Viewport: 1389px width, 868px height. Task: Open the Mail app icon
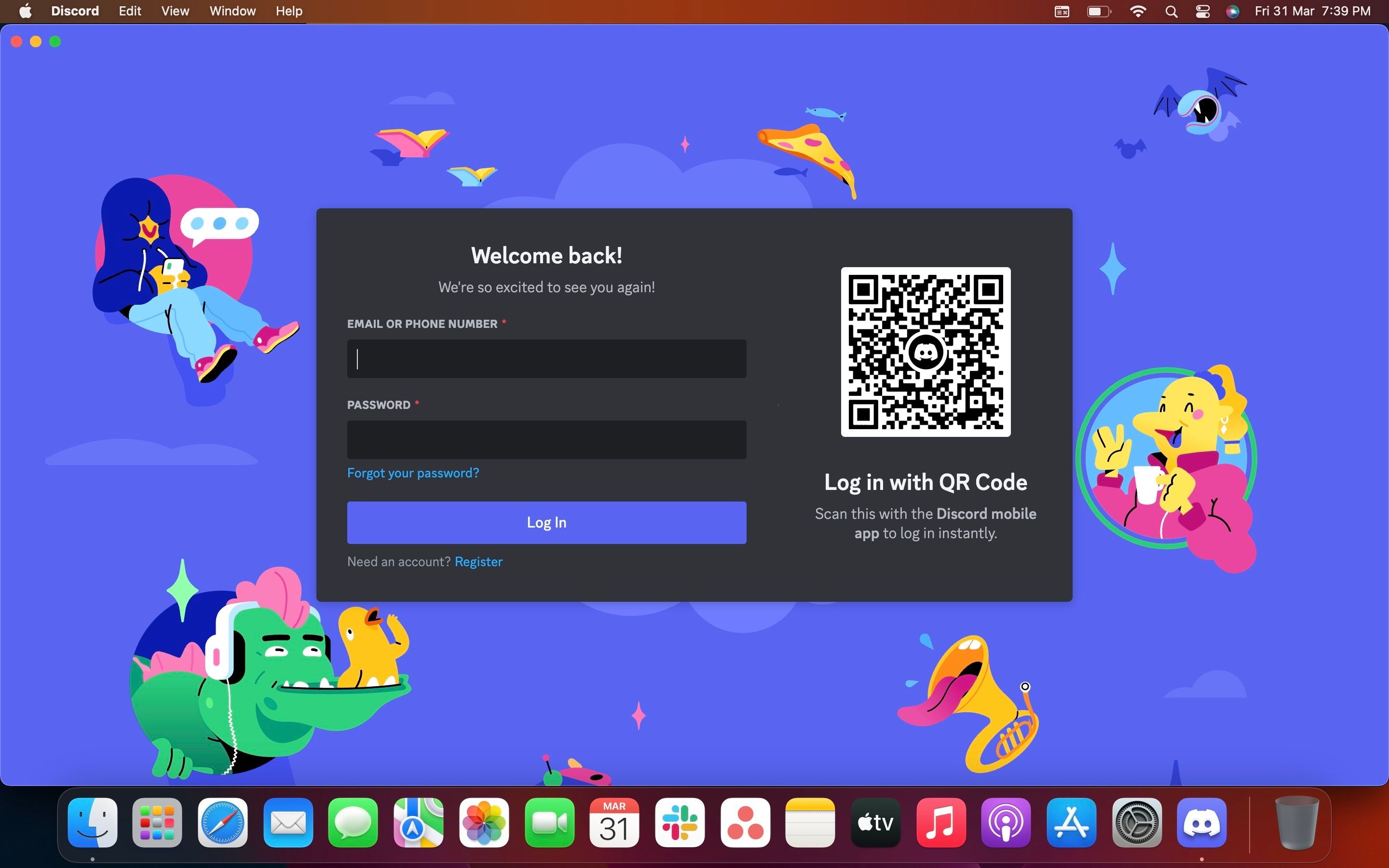pyautogui.click(x=288, y=822)
